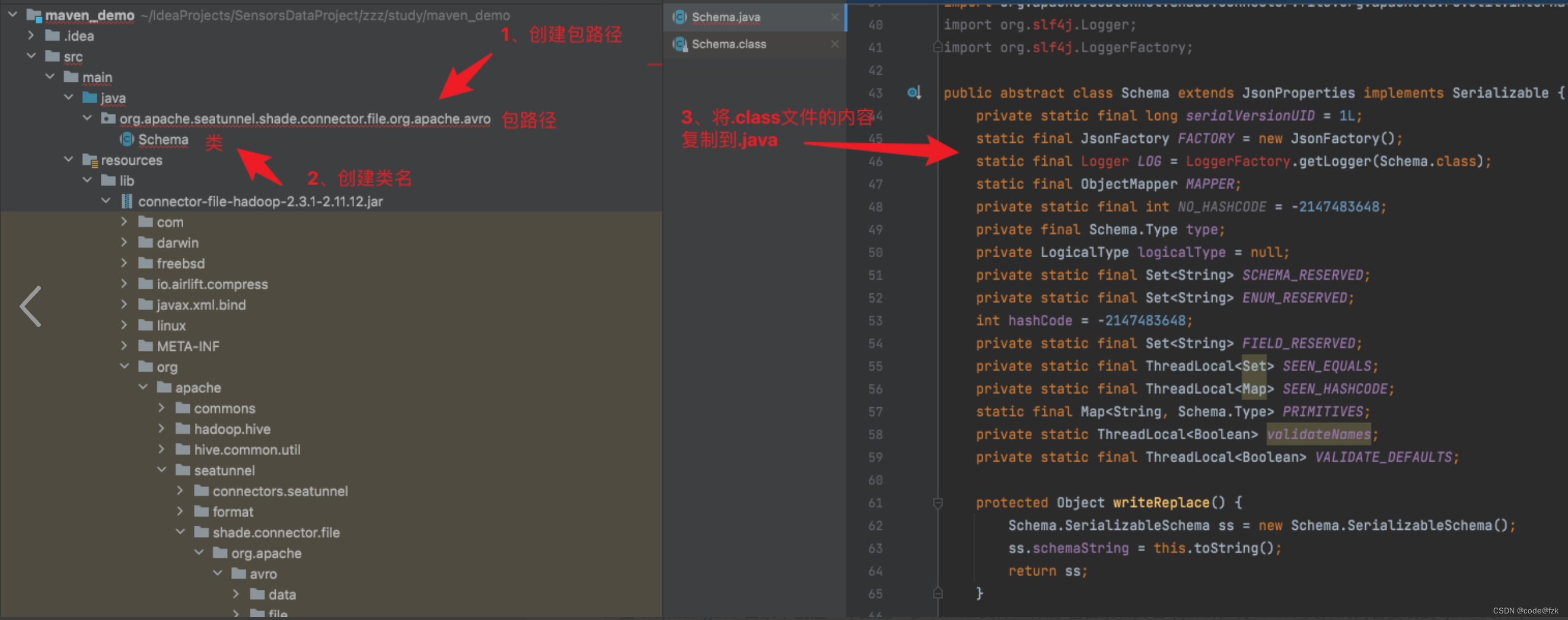
Task: Click the maven_demo module icon
Action: [34, 15]
